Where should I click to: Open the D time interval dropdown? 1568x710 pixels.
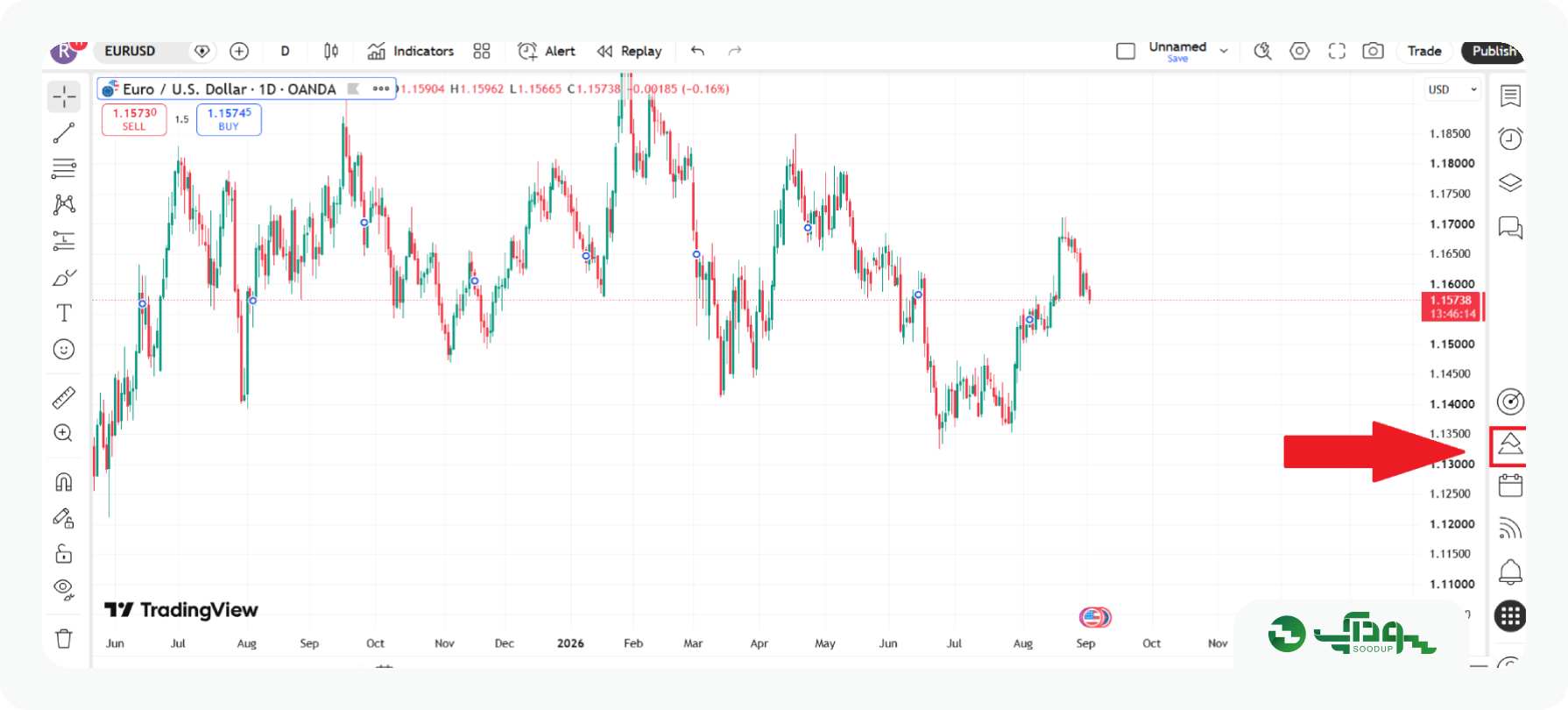pos(285,51)
